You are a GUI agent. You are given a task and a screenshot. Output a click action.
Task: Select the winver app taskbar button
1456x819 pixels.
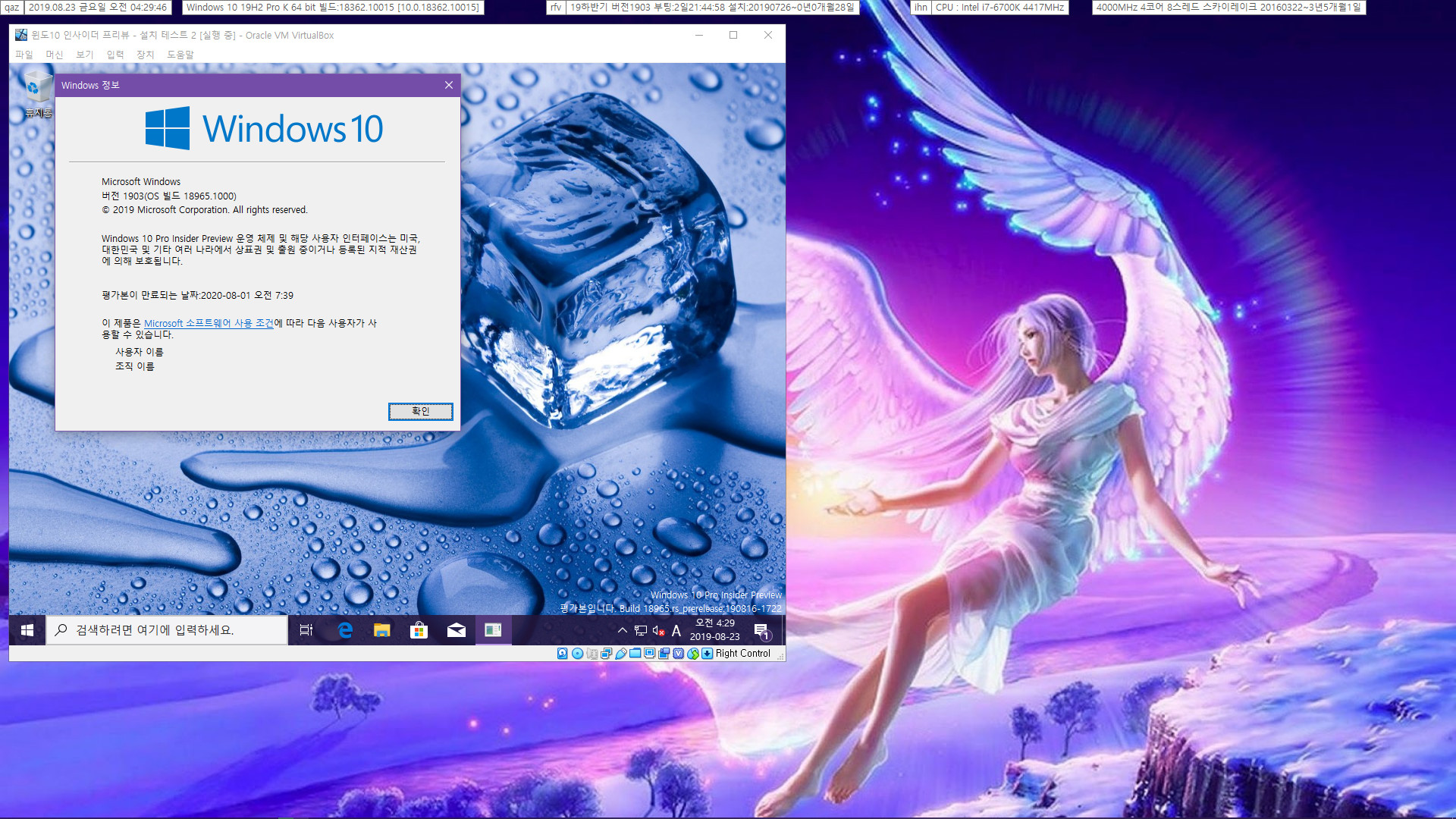[x=494, y=630]
